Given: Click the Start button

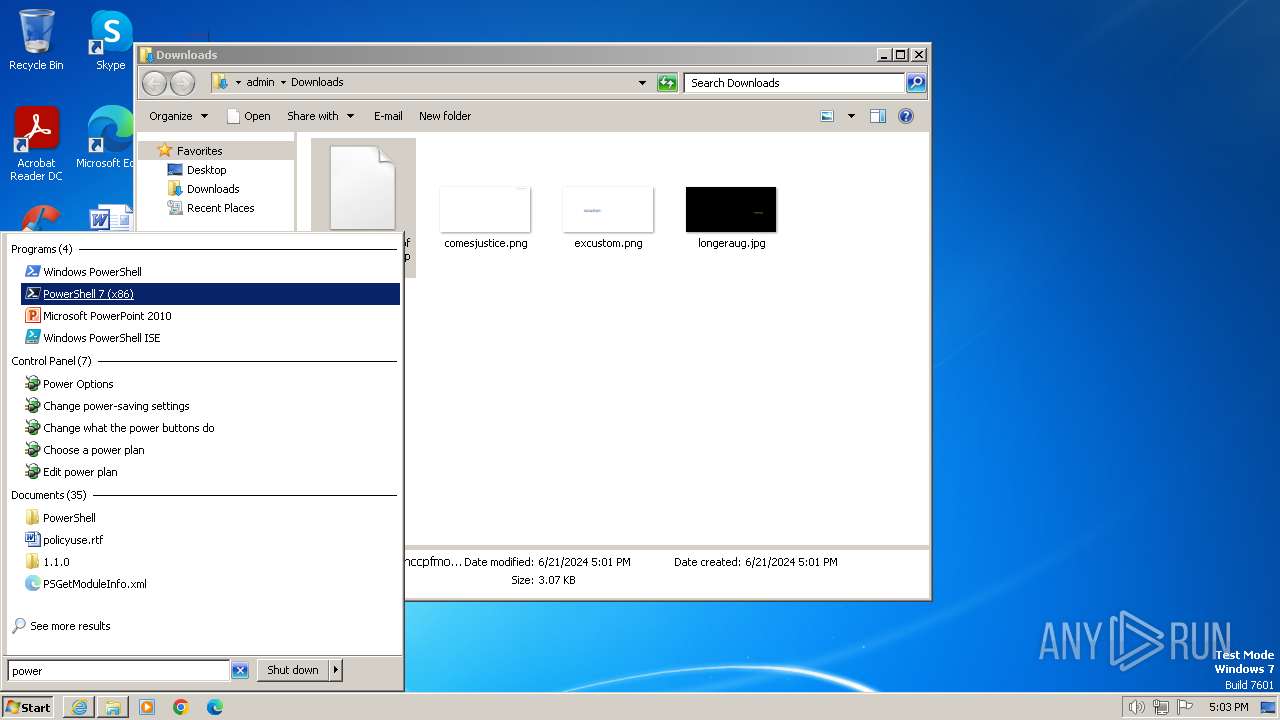Looking at the screenshot, I should pyautogui.click(x=28, y=707).
